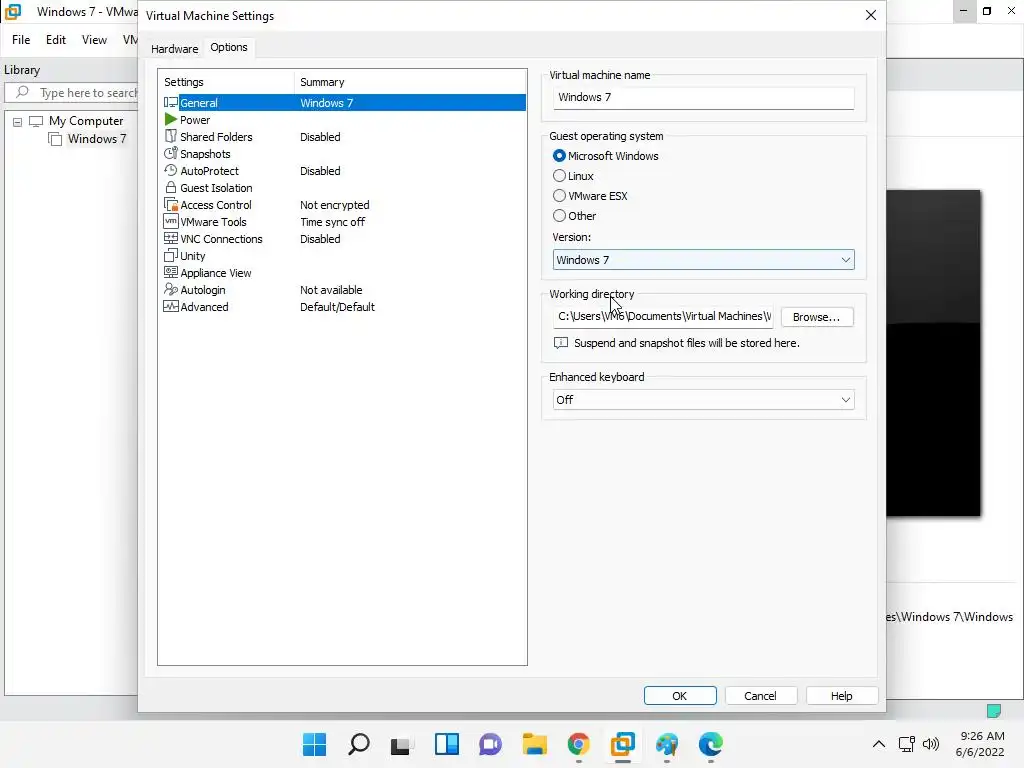Click the speaker volume tray icon
Screen dimensions: 1024x768
(931, 744)
